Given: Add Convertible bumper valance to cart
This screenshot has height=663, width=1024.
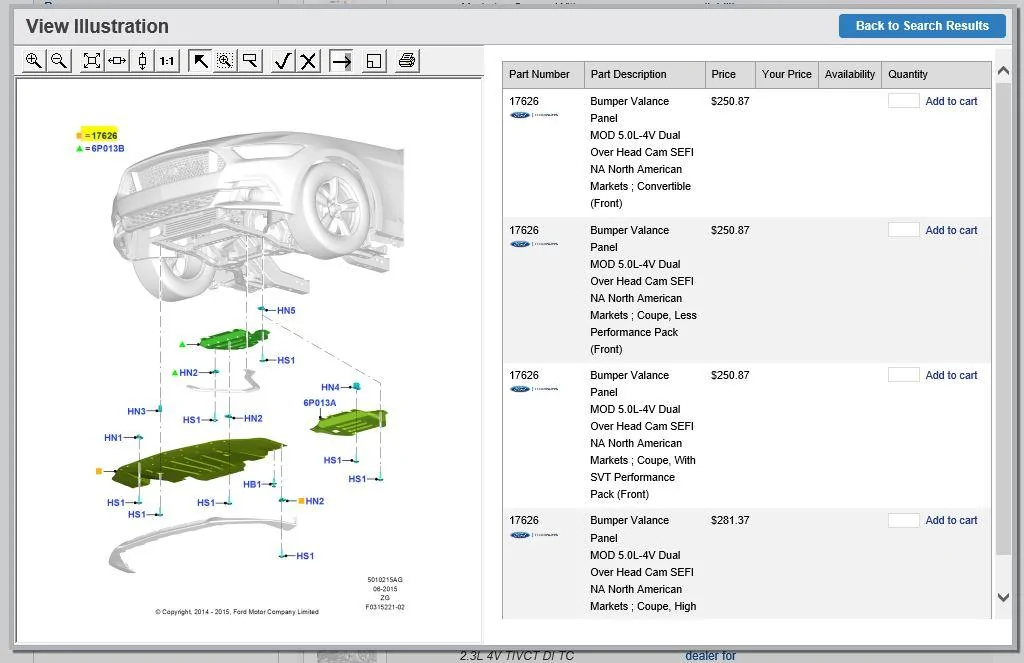Looking at the screenshot, I should (x=951, y=101).
